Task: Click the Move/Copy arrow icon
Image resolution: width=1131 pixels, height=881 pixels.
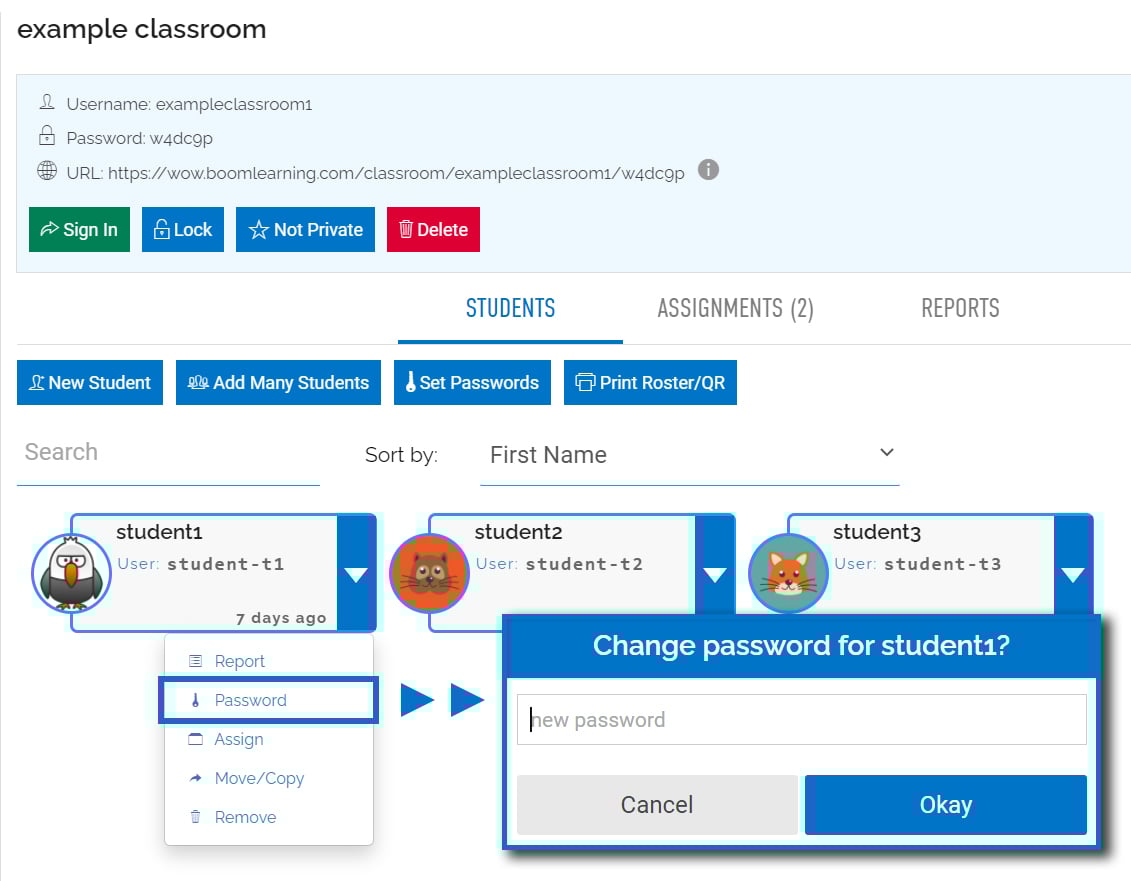Action: (196, 778)
